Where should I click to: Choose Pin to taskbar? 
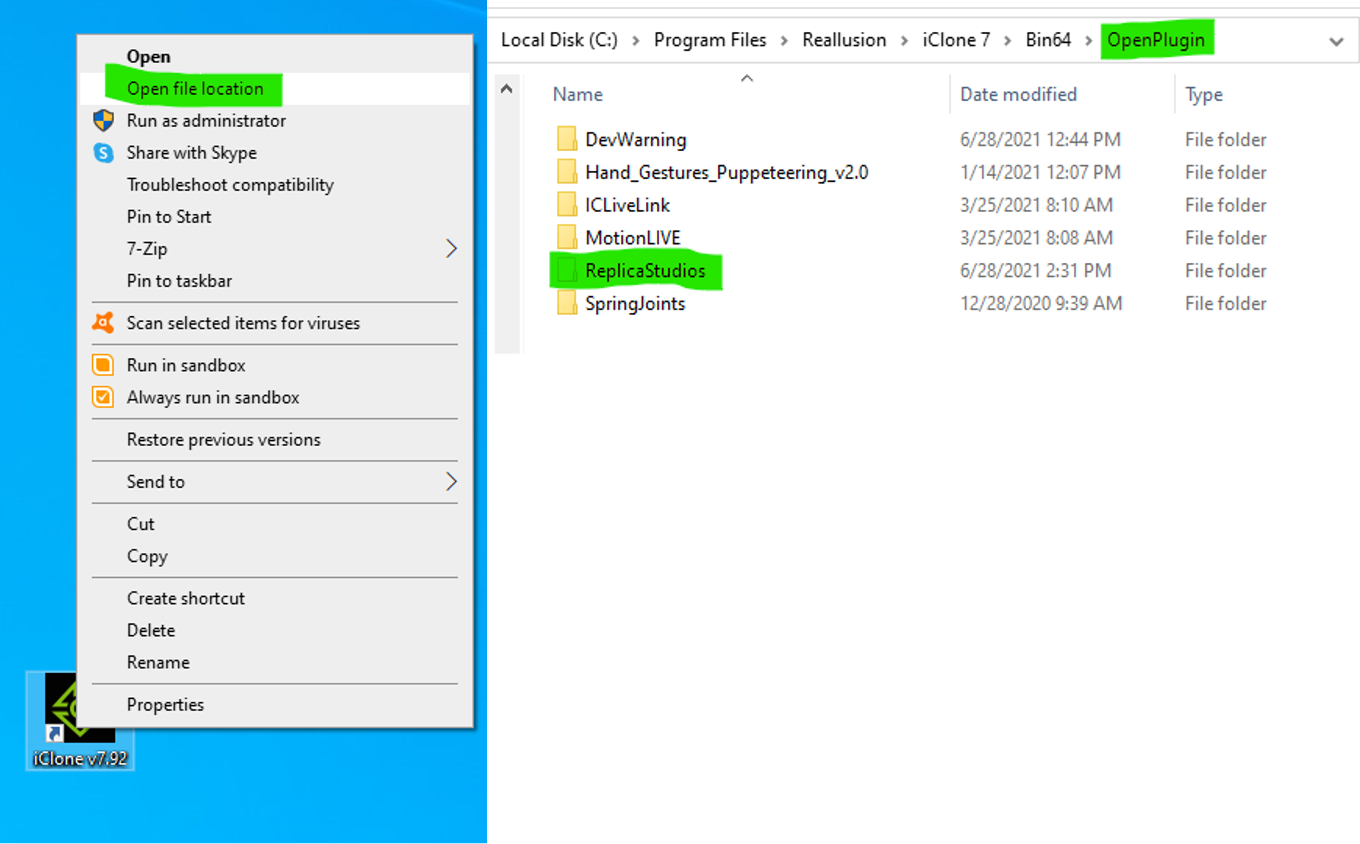[275, 281]
